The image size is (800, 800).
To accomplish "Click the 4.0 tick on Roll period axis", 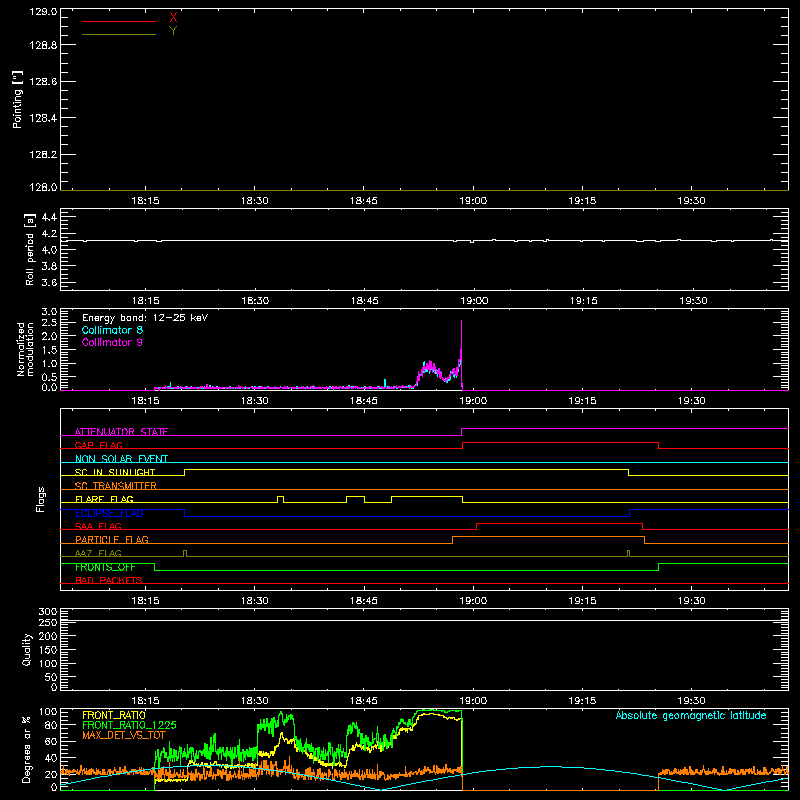I will [49, 250].
